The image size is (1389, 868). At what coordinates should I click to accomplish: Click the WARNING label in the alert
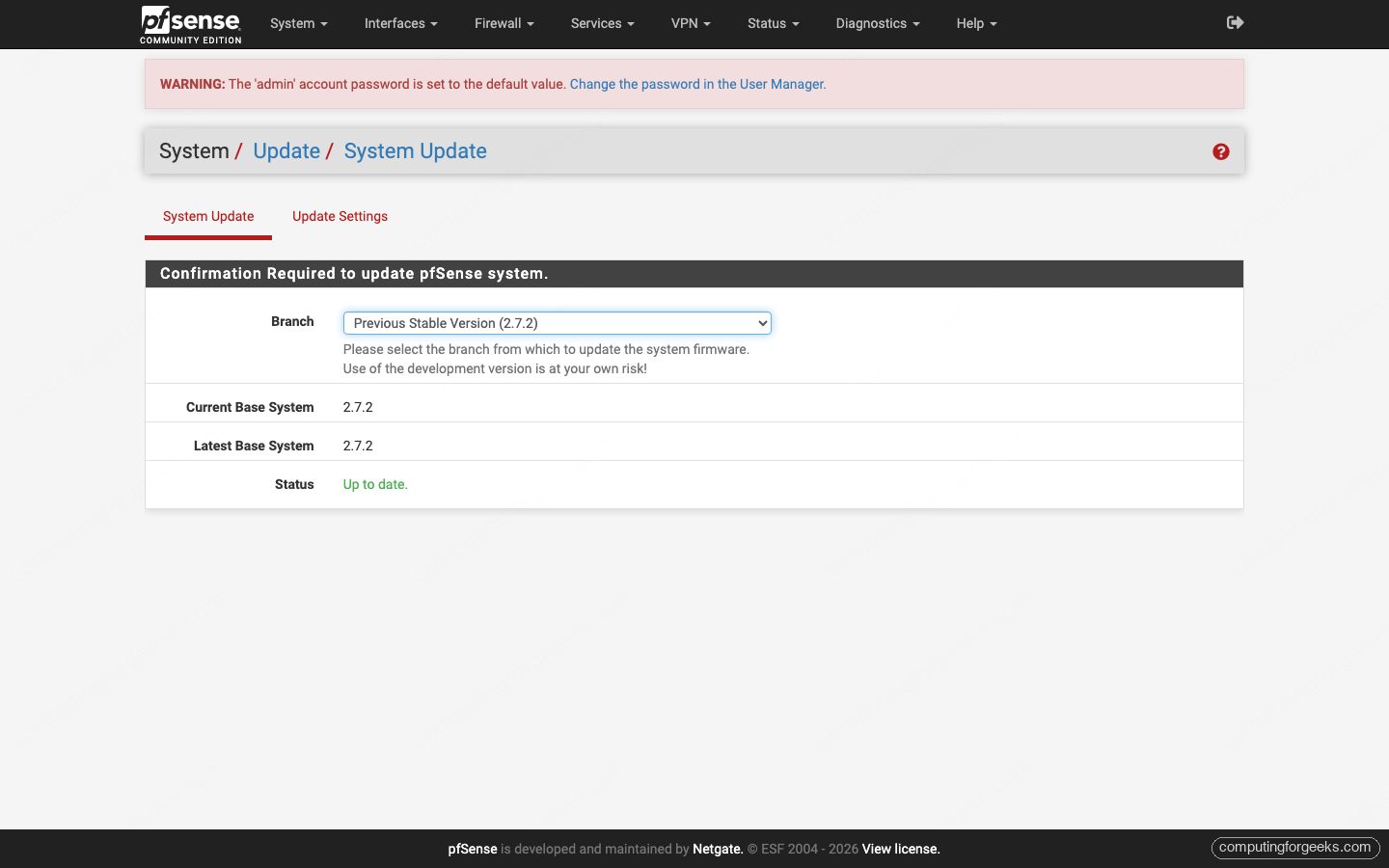click(192, 84)
